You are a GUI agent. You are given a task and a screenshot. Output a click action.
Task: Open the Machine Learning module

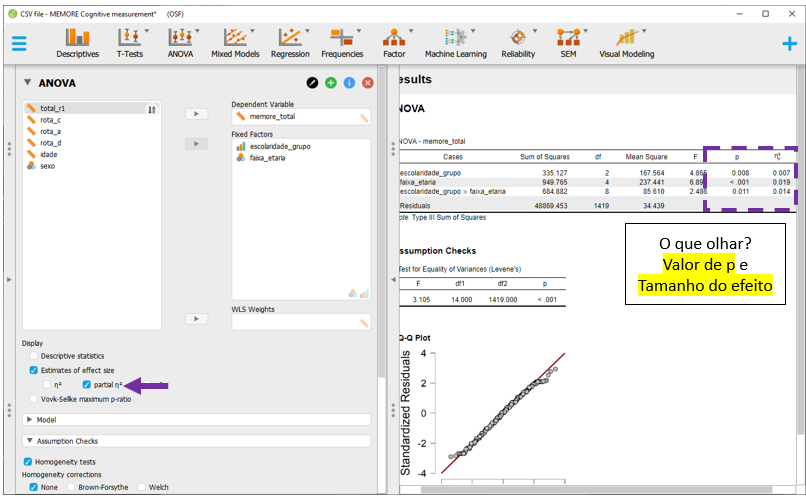pyautogui.click(x=455, y=42)
